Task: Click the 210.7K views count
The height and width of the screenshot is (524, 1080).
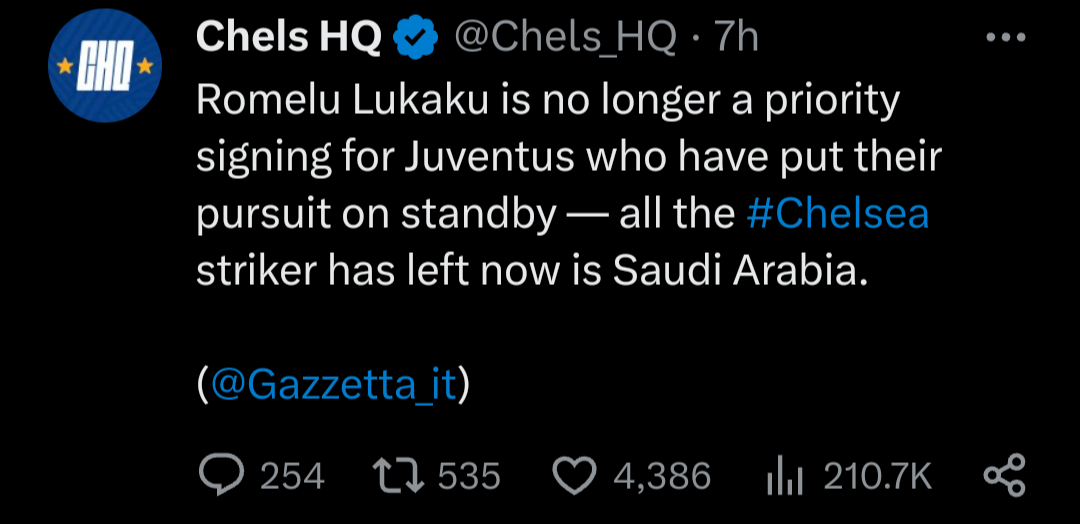Action: [877, 477]
